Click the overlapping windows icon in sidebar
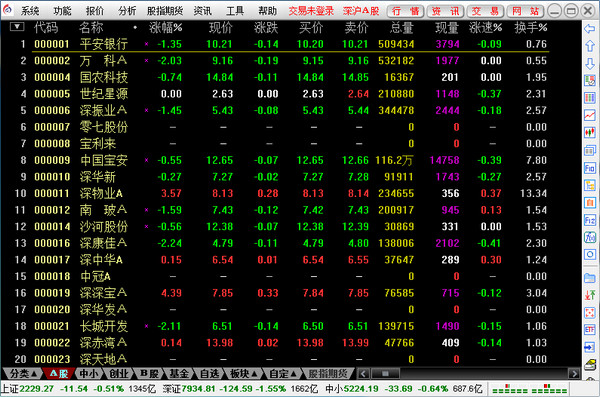Viewport: 600px width, 397px height. (590, 150)
